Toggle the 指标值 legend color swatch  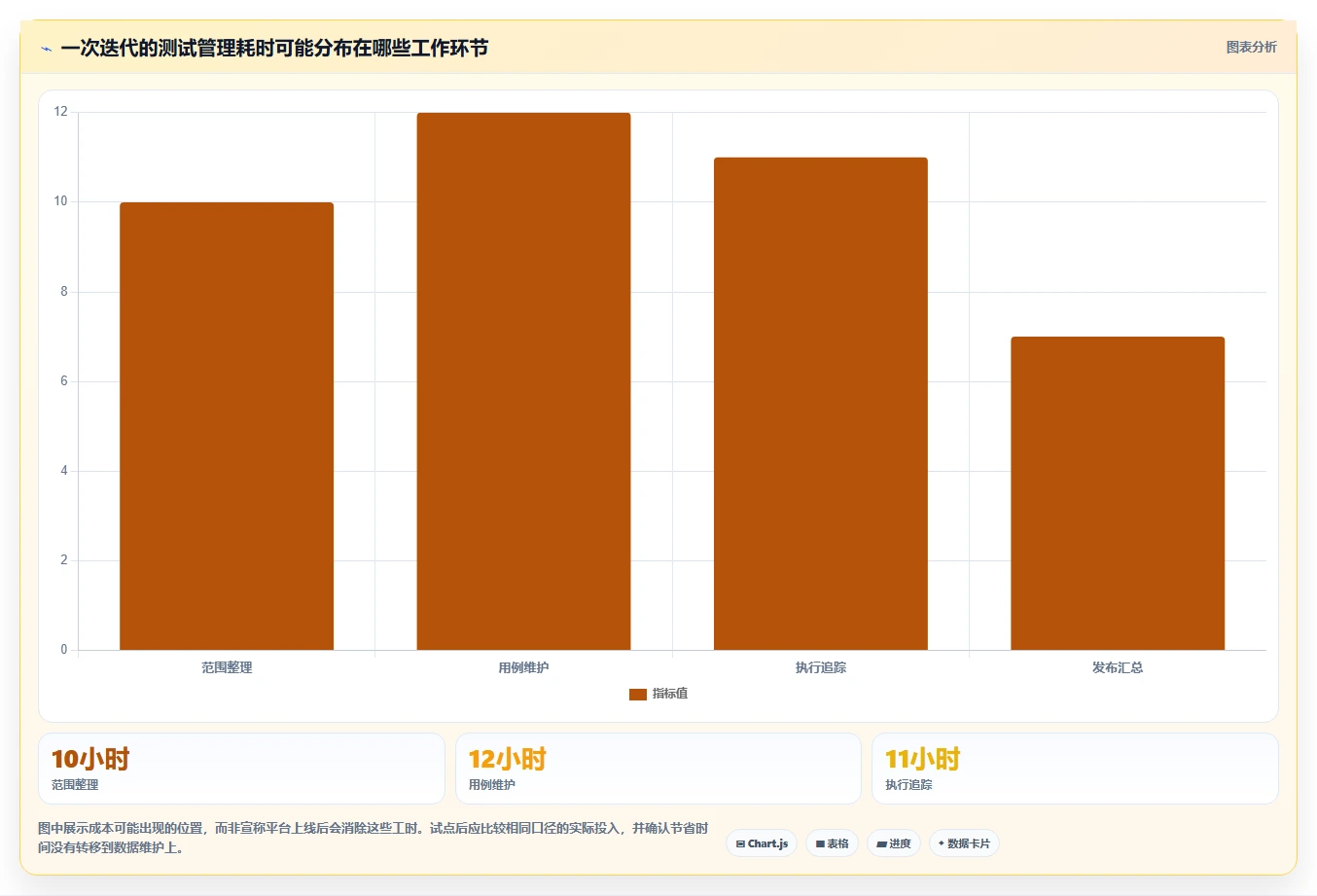[x=638, y=694]
